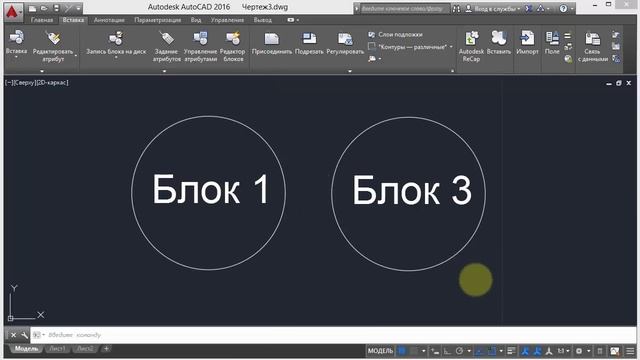
Task: Click the status bar customization hamburger icon
Action: 630,351
